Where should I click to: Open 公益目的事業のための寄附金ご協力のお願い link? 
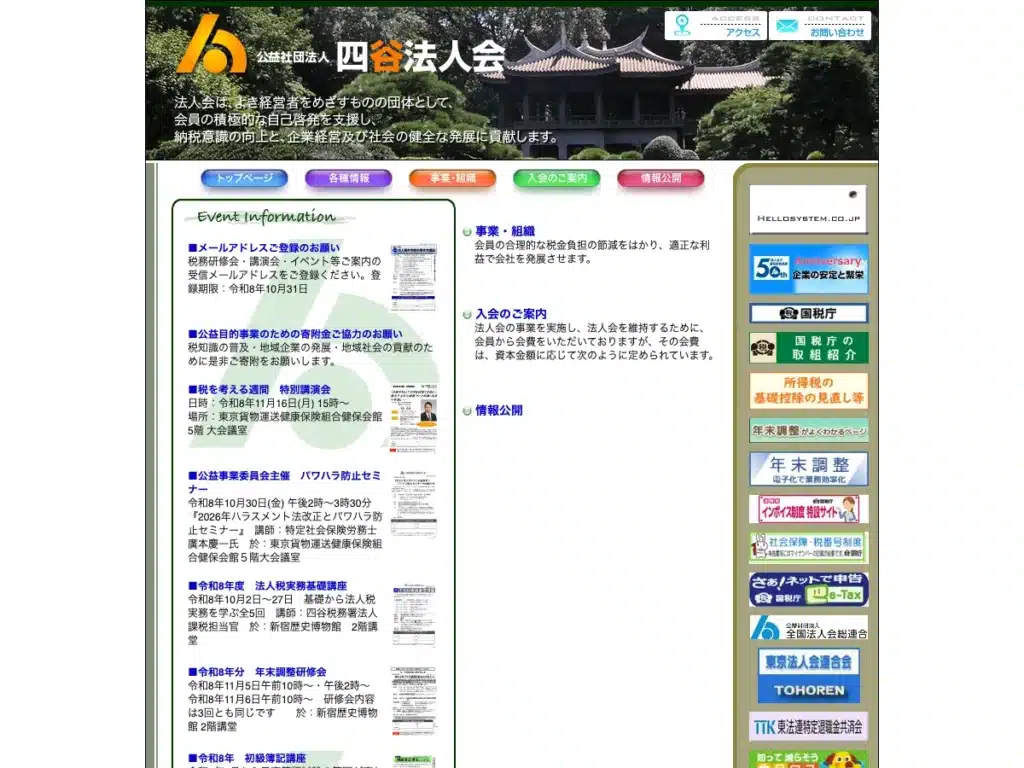tap(295, 334)
